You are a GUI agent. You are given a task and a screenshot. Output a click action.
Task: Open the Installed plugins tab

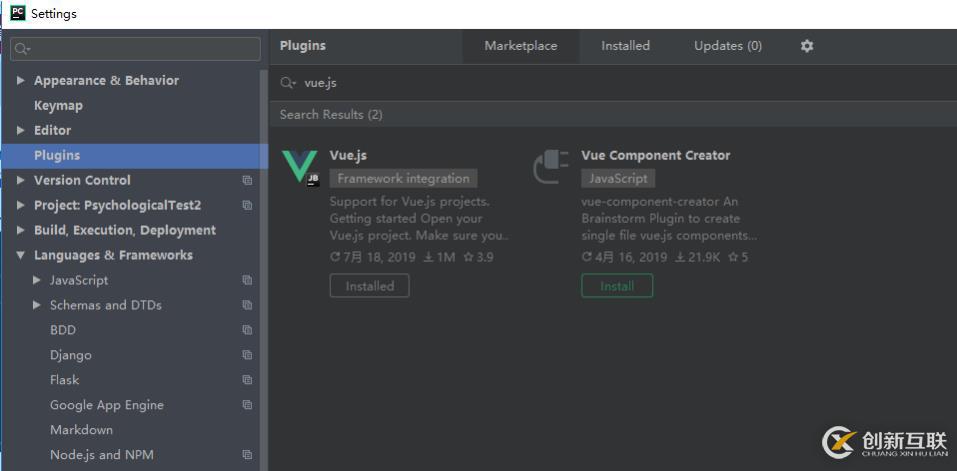[x=625, y=46]
